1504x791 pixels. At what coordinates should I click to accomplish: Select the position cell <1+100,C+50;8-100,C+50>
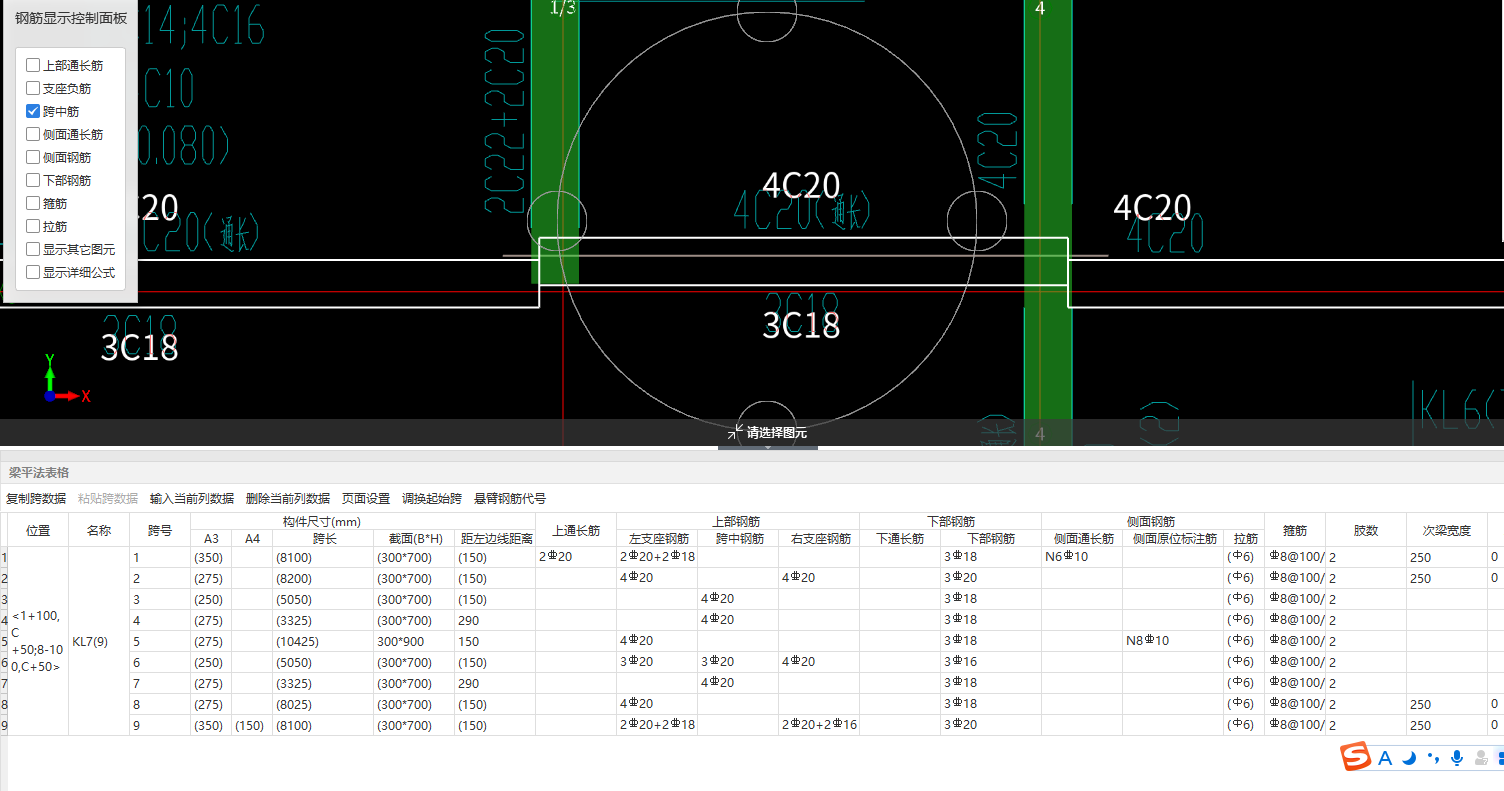38,641
